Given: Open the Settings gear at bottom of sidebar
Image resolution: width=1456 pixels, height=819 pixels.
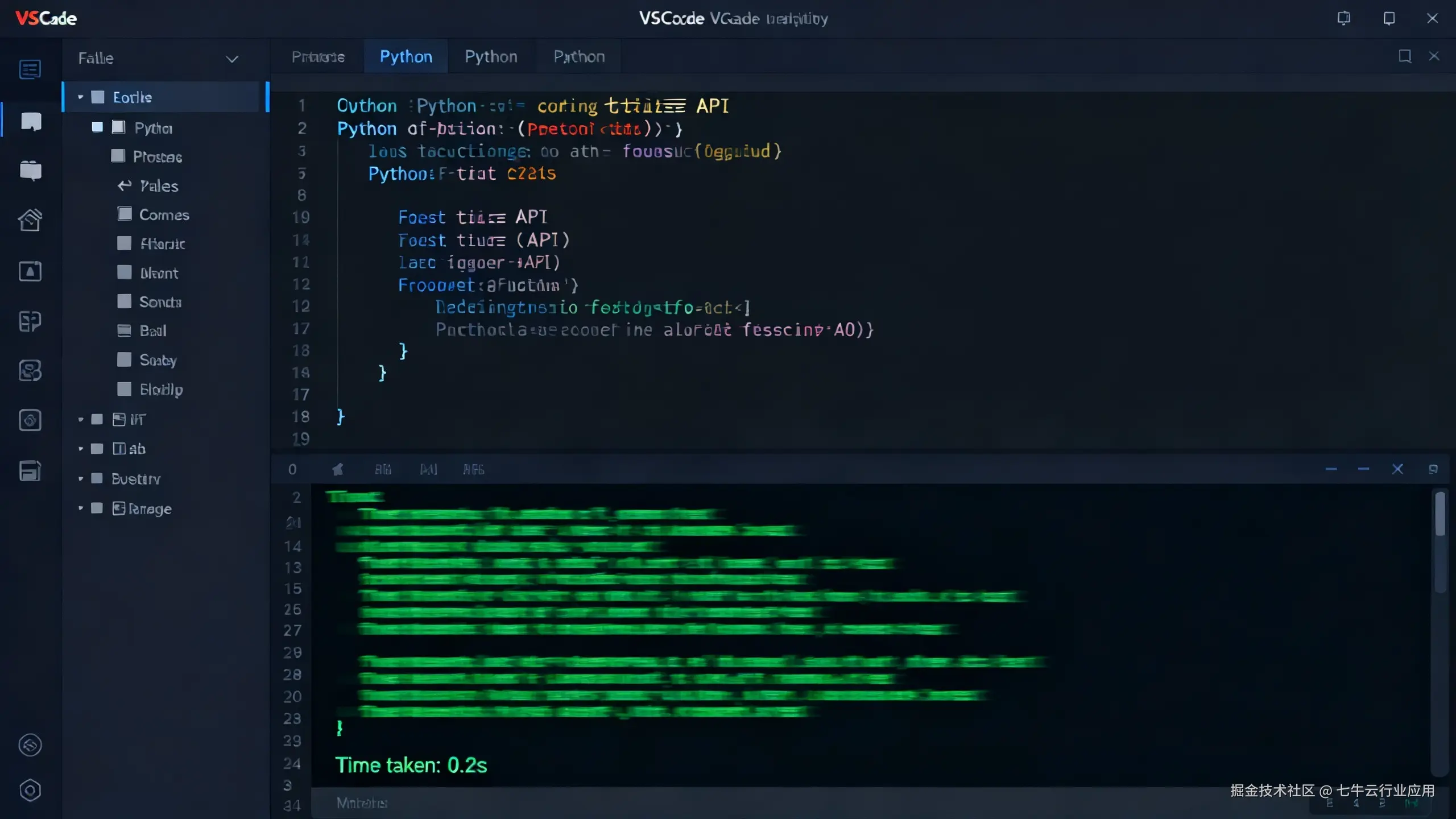Looking at the screenshot, I should click(30, 790).
